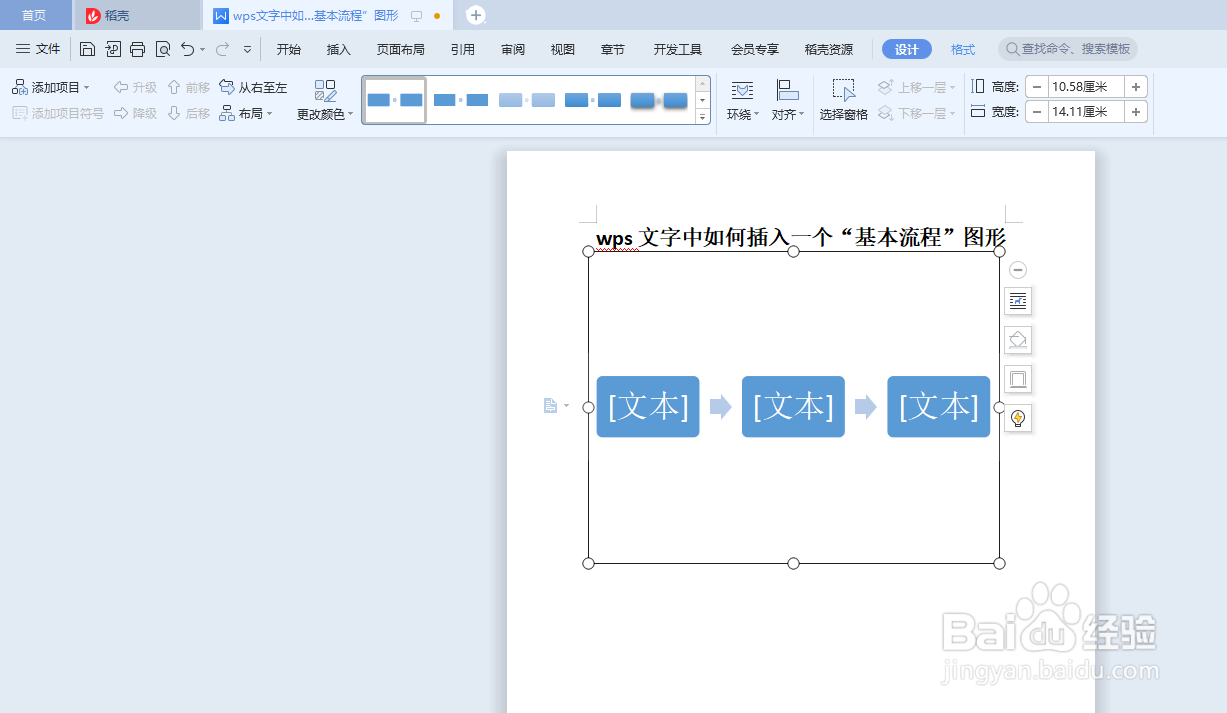Click style gallery up arrow
Image resolution: width=1227 pixels, height=713 pixels.
coord(702,84)
